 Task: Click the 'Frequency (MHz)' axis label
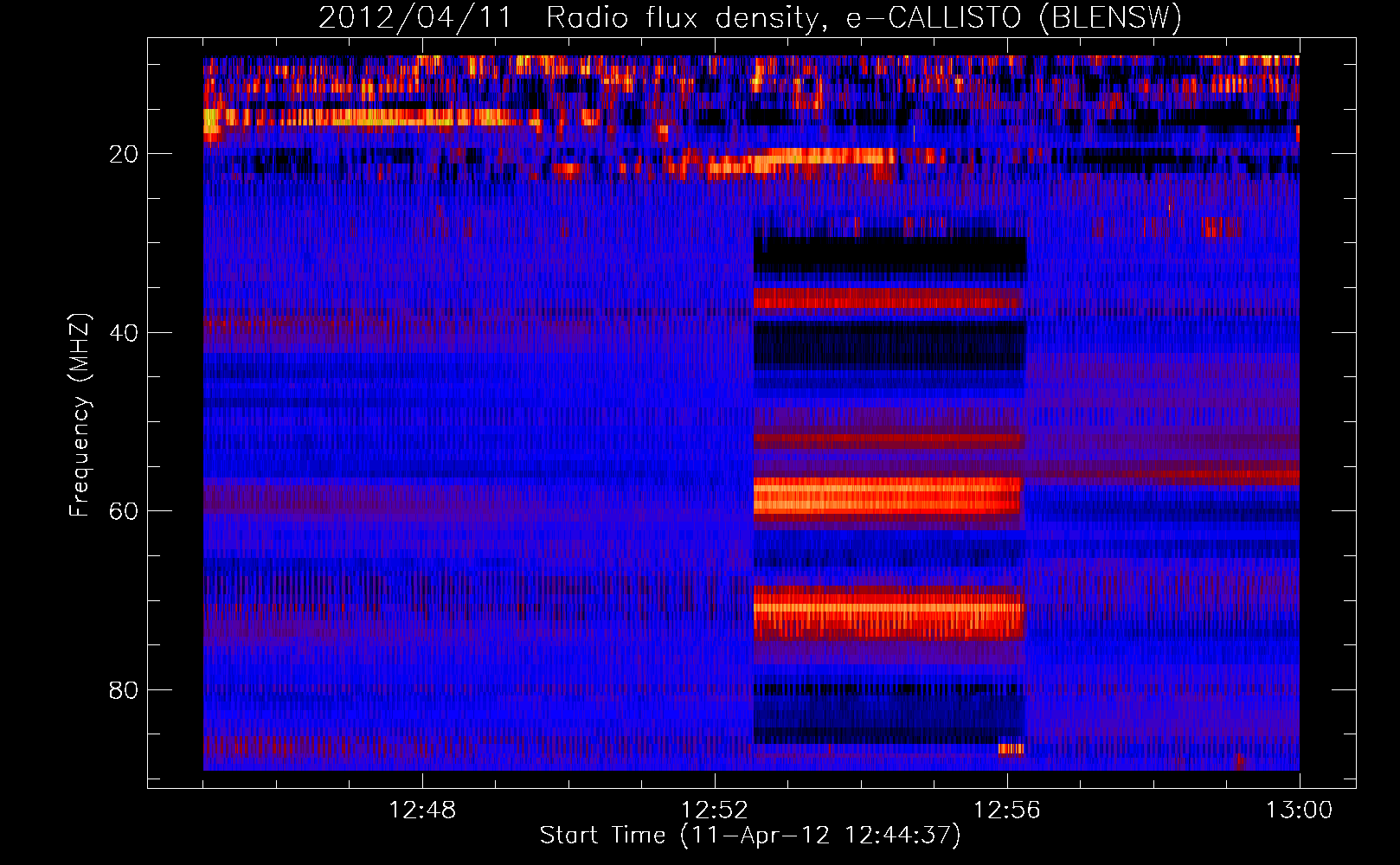tap(80, 415)
